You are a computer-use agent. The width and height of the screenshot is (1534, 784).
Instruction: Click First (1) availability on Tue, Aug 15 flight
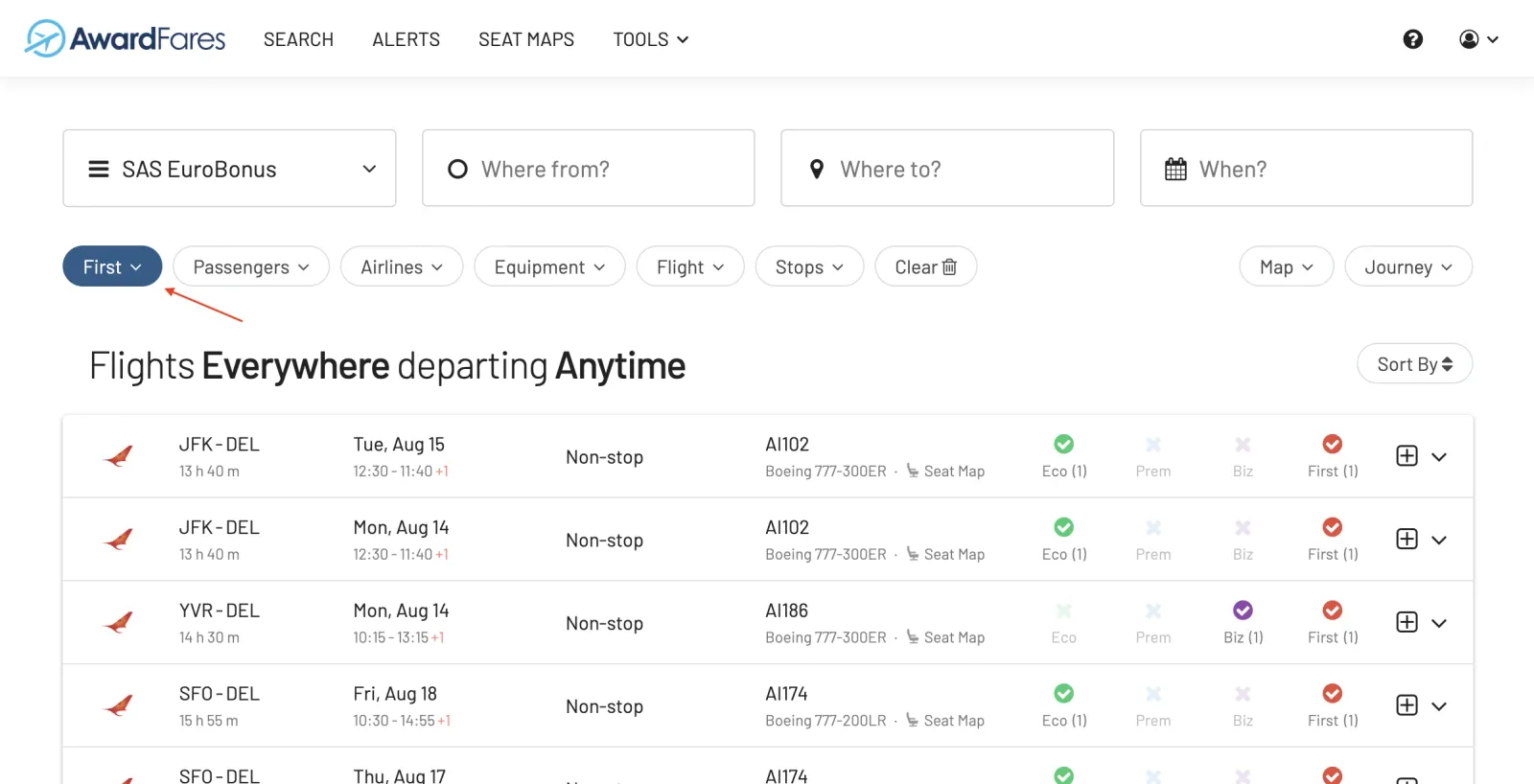pos(1333,456)
